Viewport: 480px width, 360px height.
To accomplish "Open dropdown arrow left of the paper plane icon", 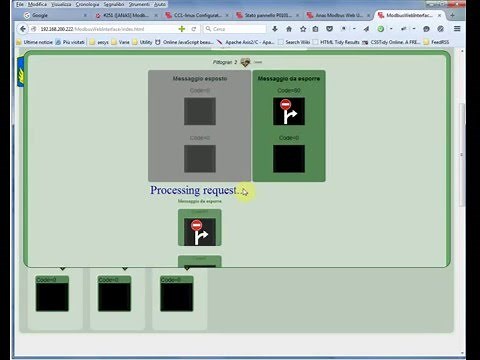I will pyautogui.click(x=354, y=29).
